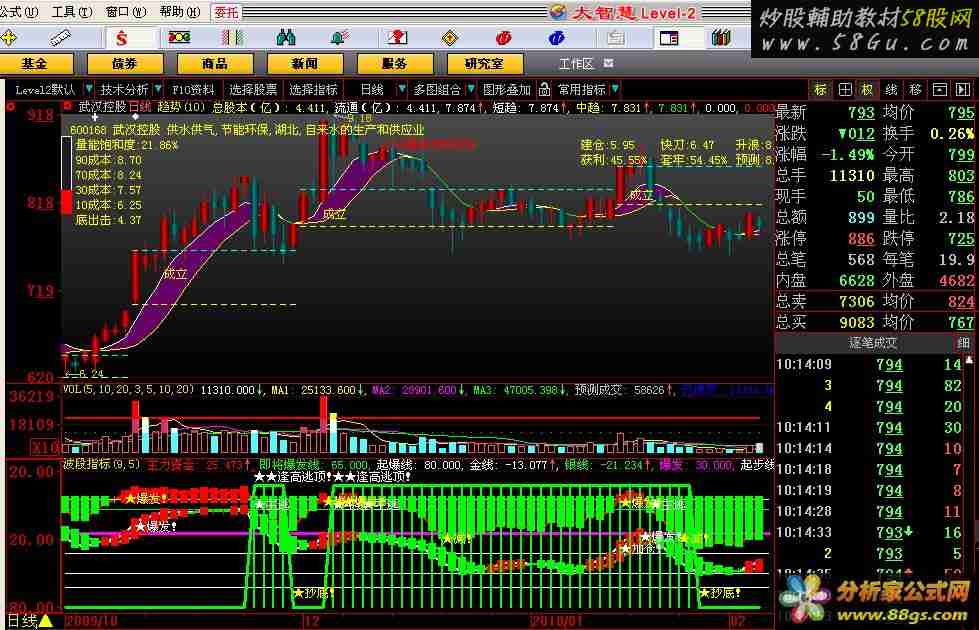979x630 pixels.
Task: Open the 帮助 menu
Action: (x=180, y=11)
